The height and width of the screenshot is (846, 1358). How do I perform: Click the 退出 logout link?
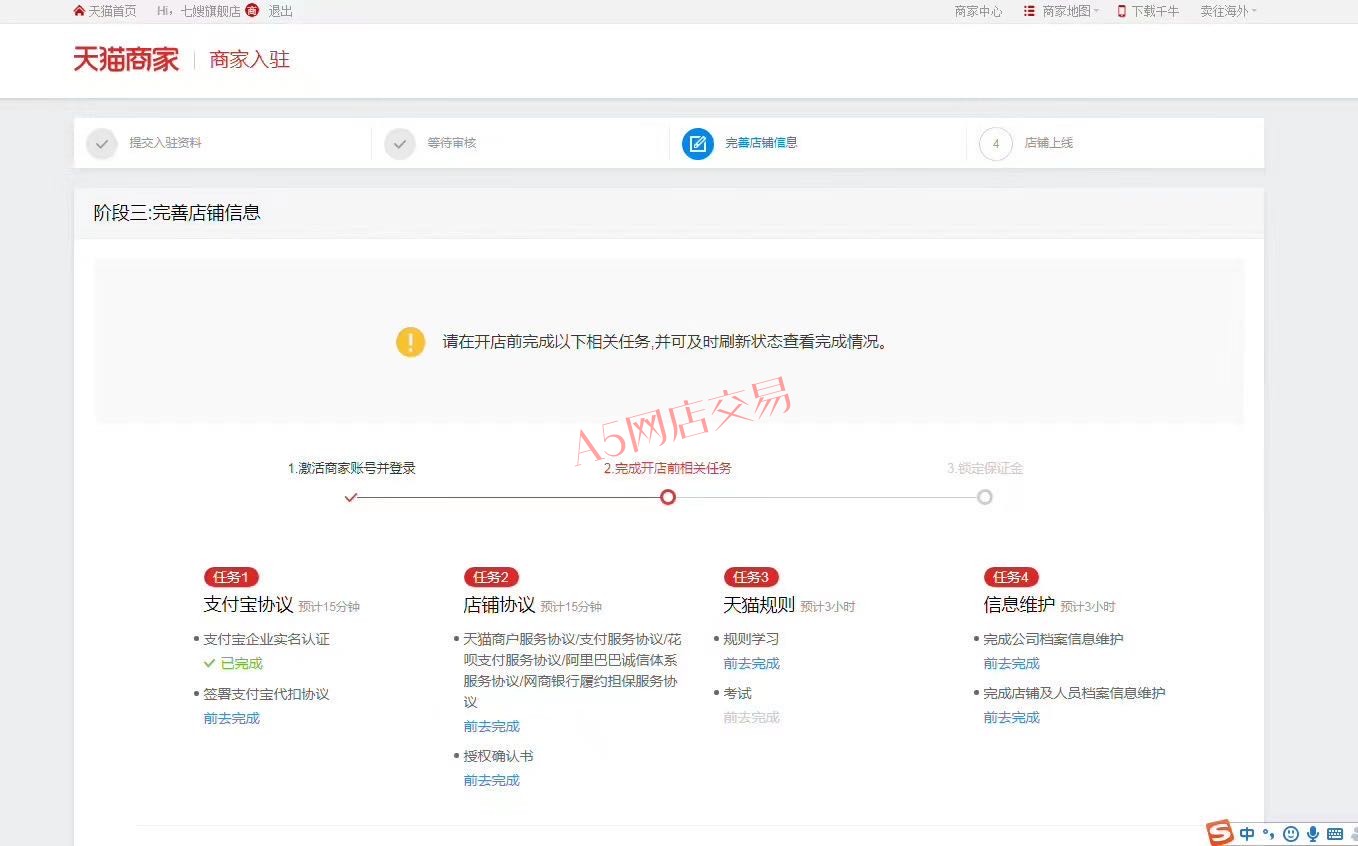tap(280, 11)
